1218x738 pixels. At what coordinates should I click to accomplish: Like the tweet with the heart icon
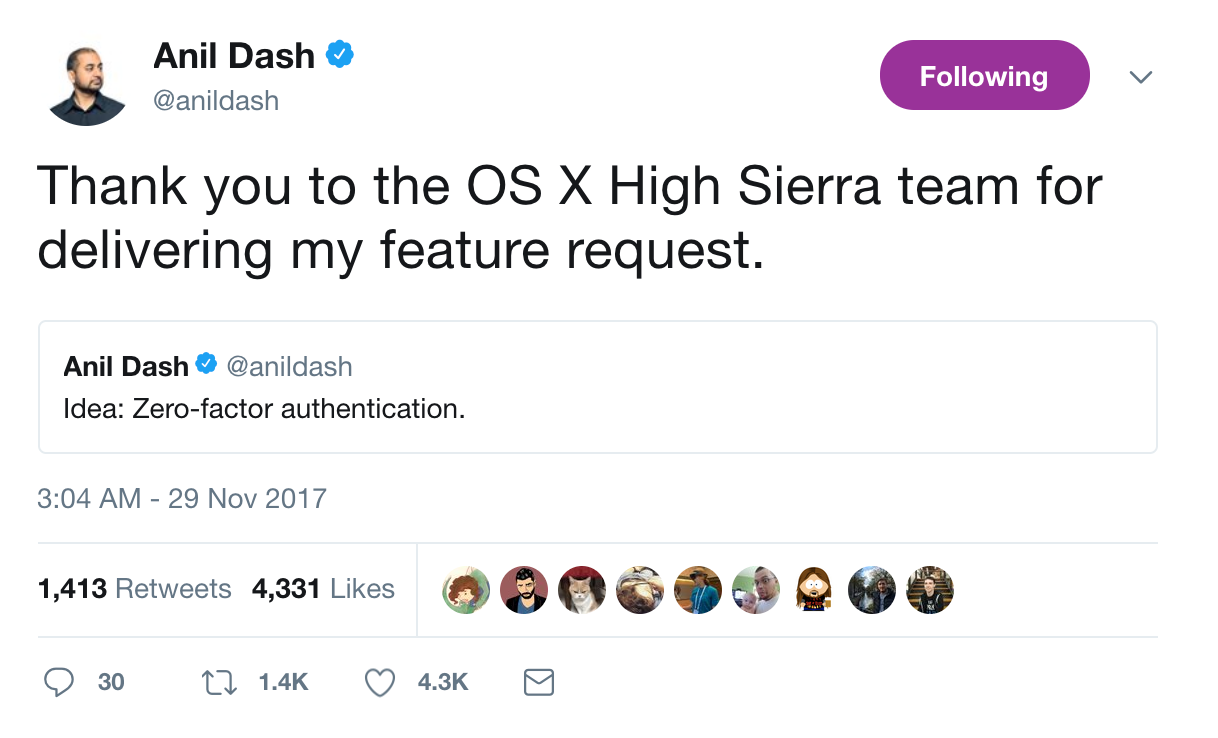pyautogui.click(x=379, y=682)
